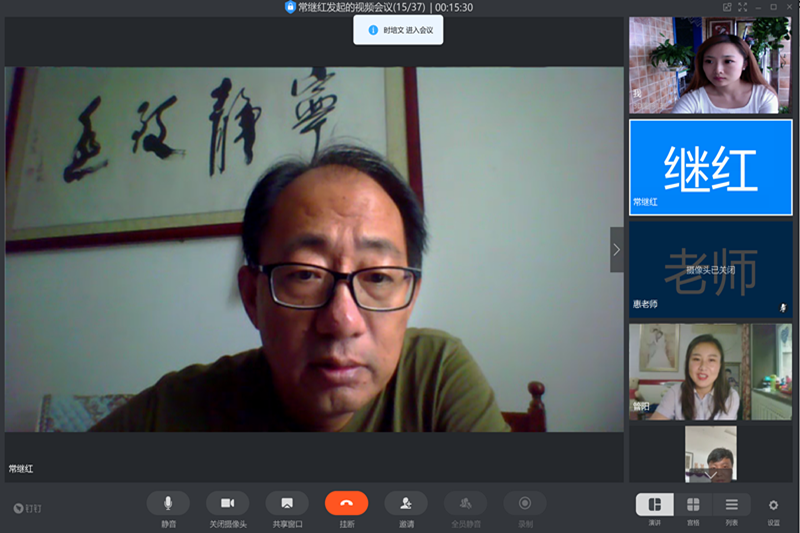This screenshot has height=533, width=800.
Task: Open 设置 settings gear icon
Action: 773,506
